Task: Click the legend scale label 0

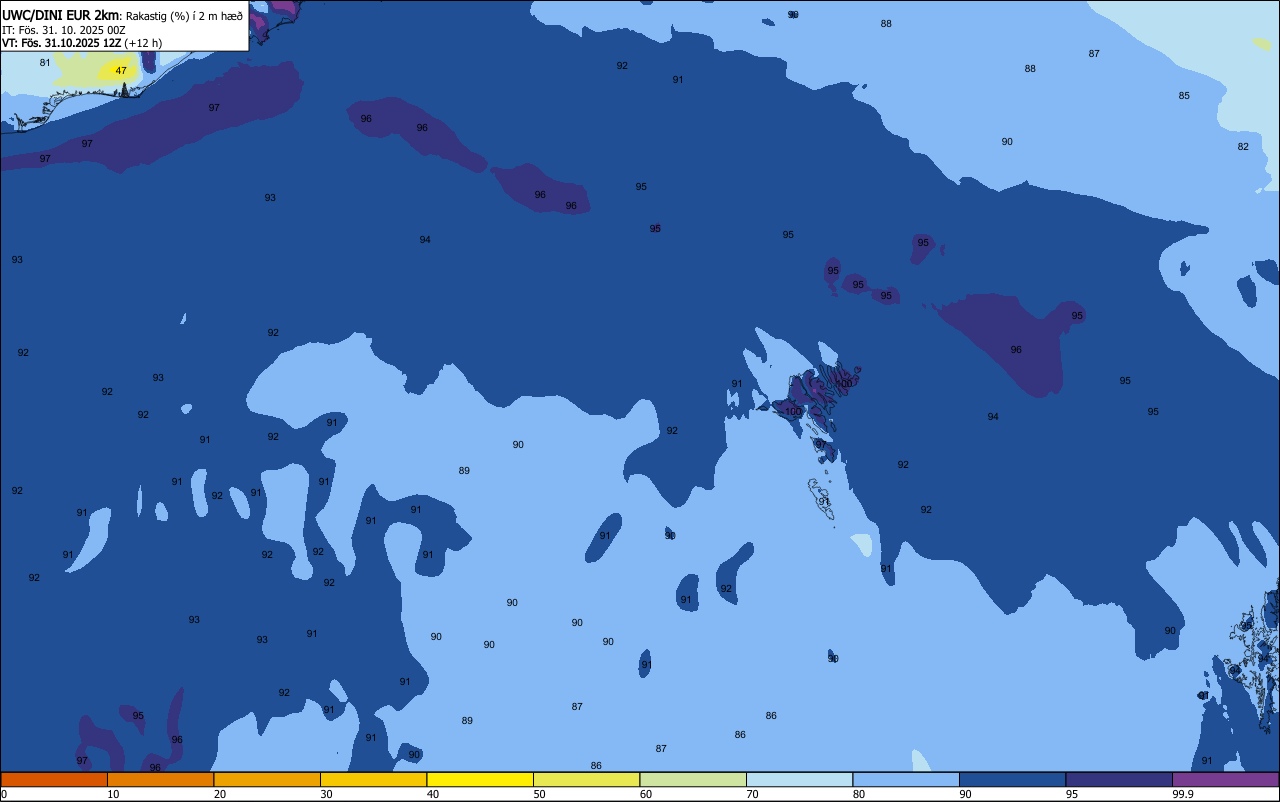Action: tap(4, 794)
